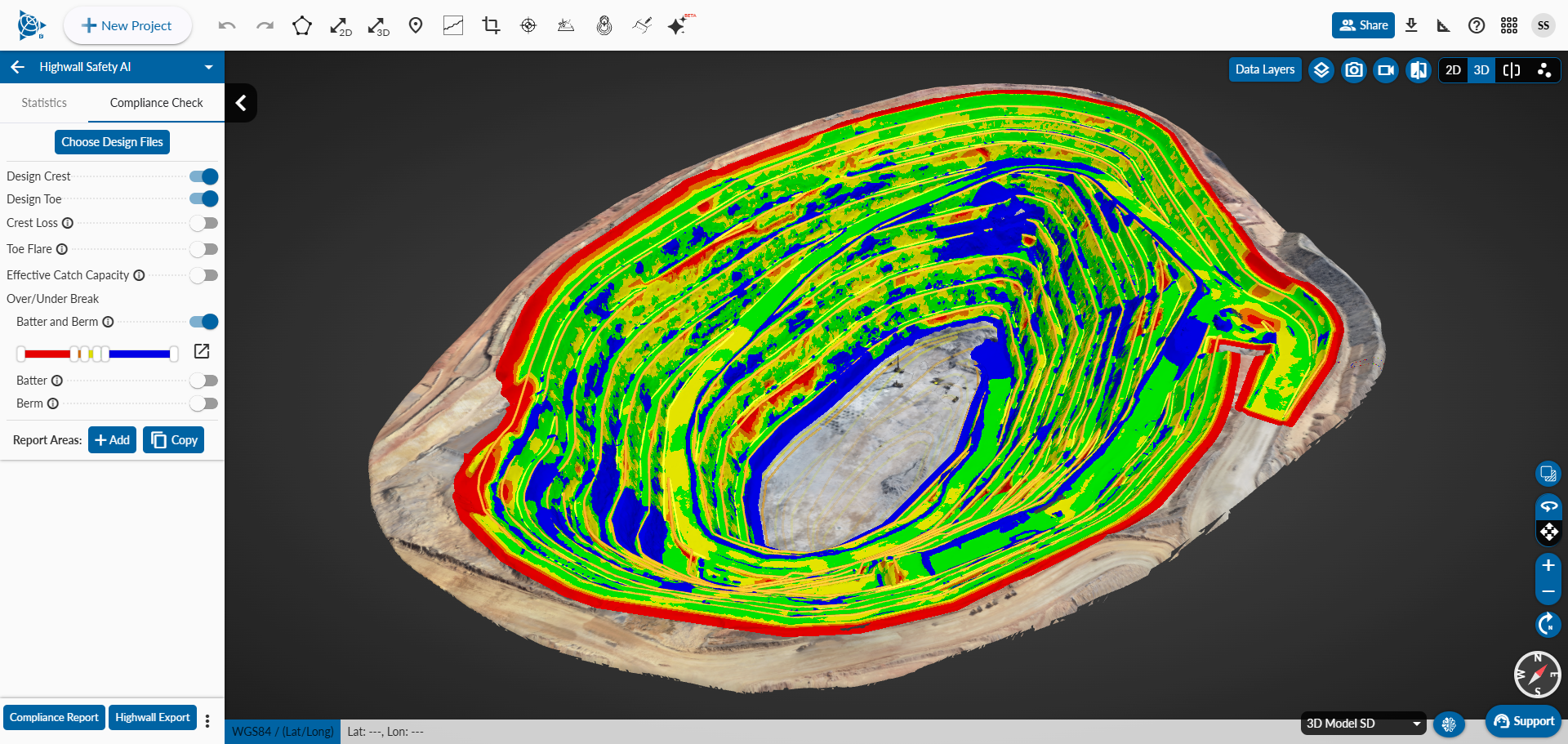The width and height of the screenshot is (1568, 744).
Task: Open the elevation profile chart tool
Action: pyautogui.click(x=453, y=26)
